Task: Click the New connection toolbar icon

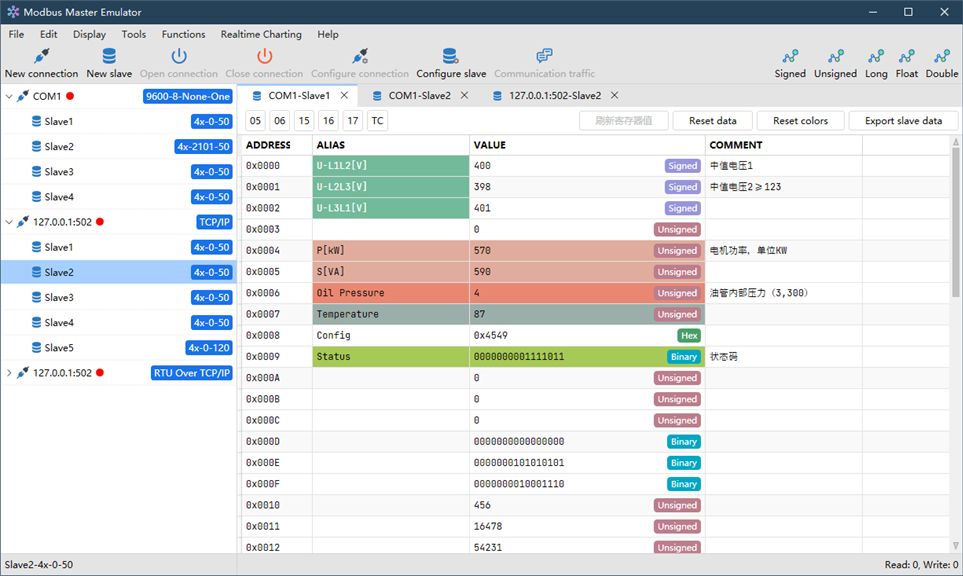Action: (41, 56)
